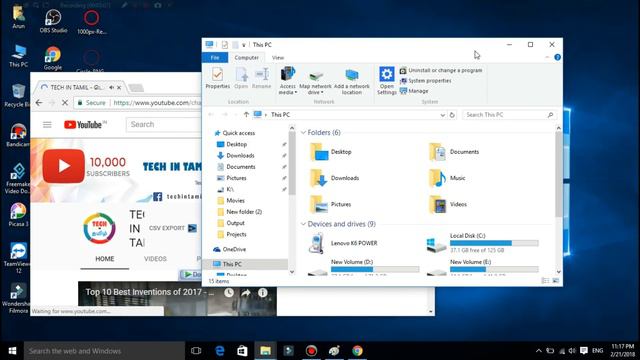The width and height of the screenshot is (640, 360).
Task: Open Task View on taskbar
Action: [x=196, y=351]
